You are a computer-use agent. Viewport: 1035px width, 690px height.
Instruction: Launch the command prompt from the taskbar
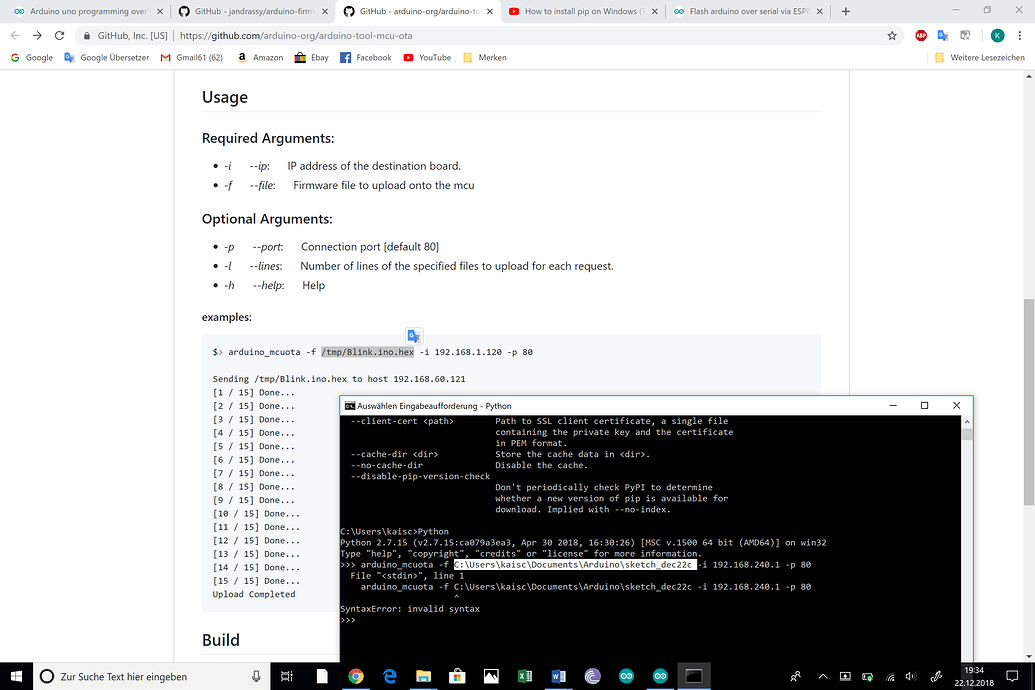click(693, 676)
